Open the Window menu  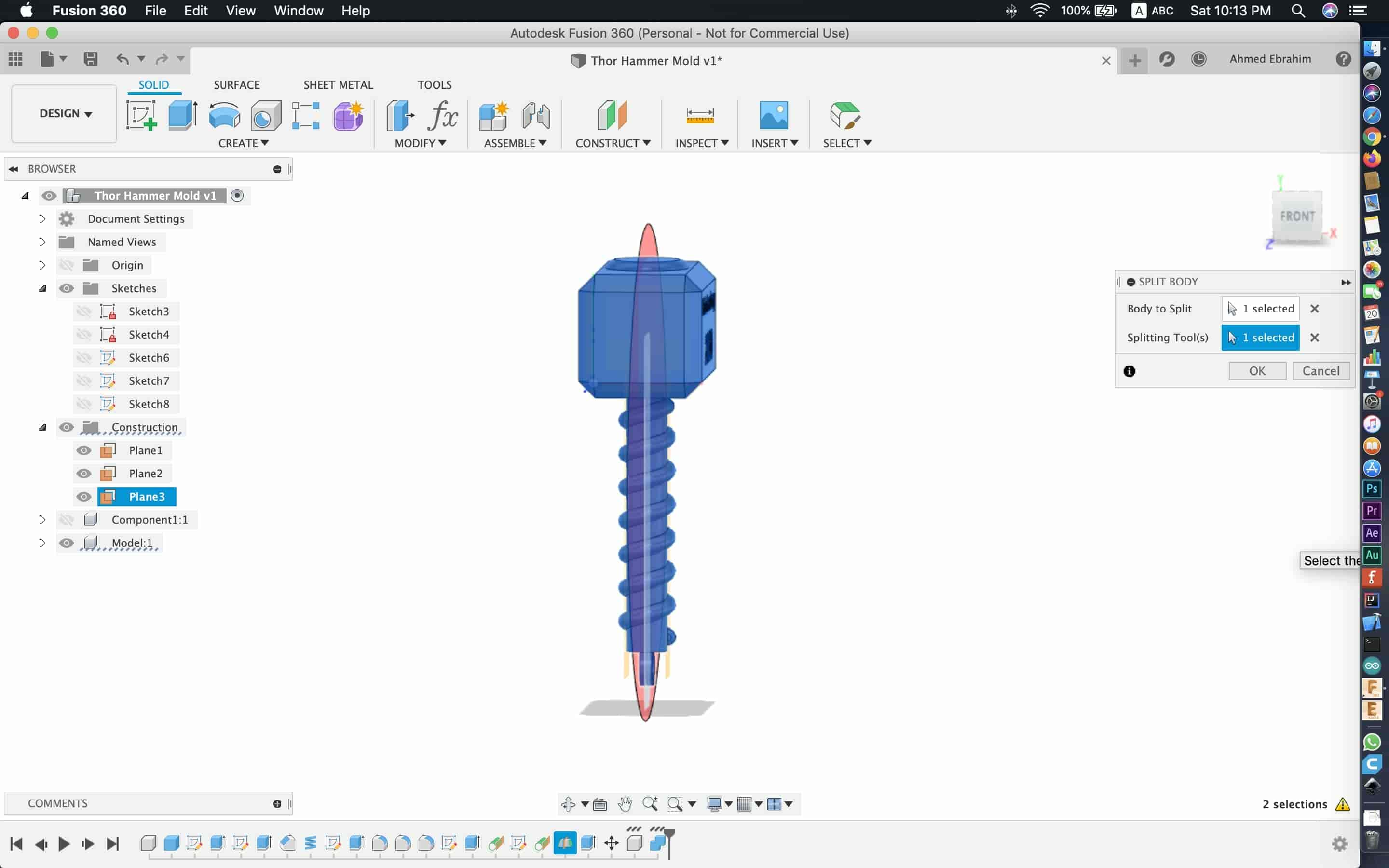coord(299,11)
